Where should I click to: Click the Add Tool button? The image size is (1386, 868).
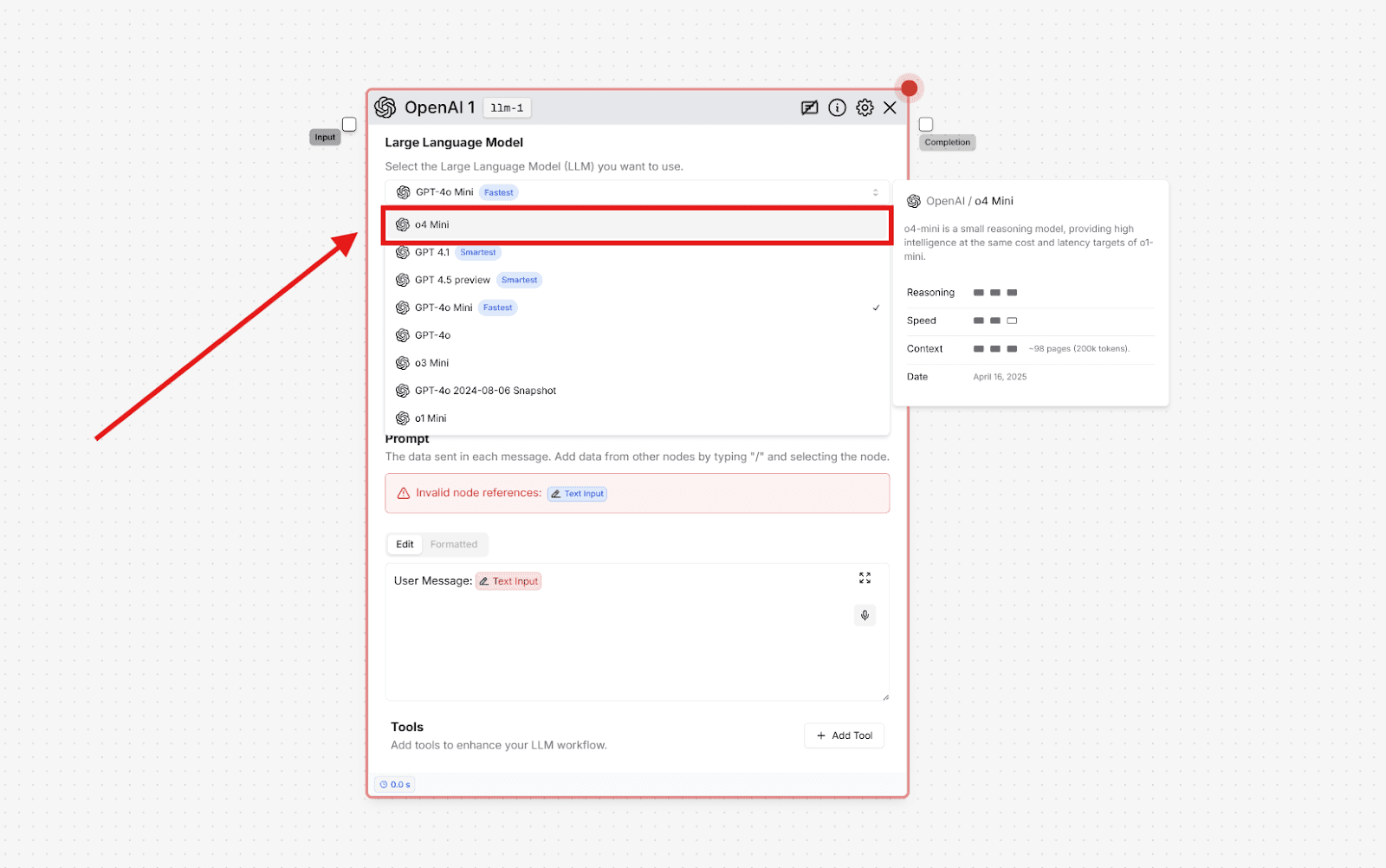[845, 735]
